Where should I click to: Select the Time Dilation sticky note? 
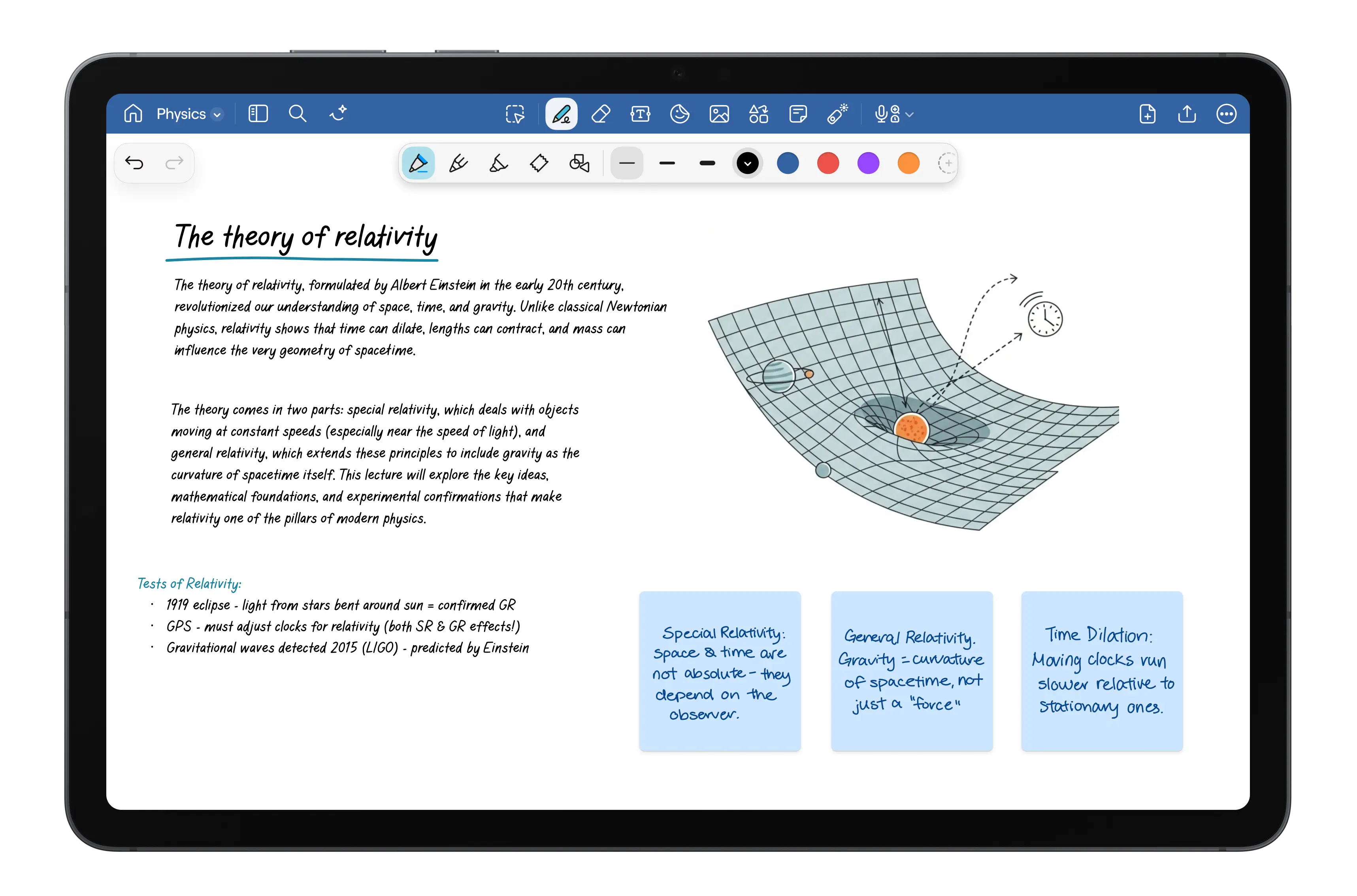pos(1102,671)
